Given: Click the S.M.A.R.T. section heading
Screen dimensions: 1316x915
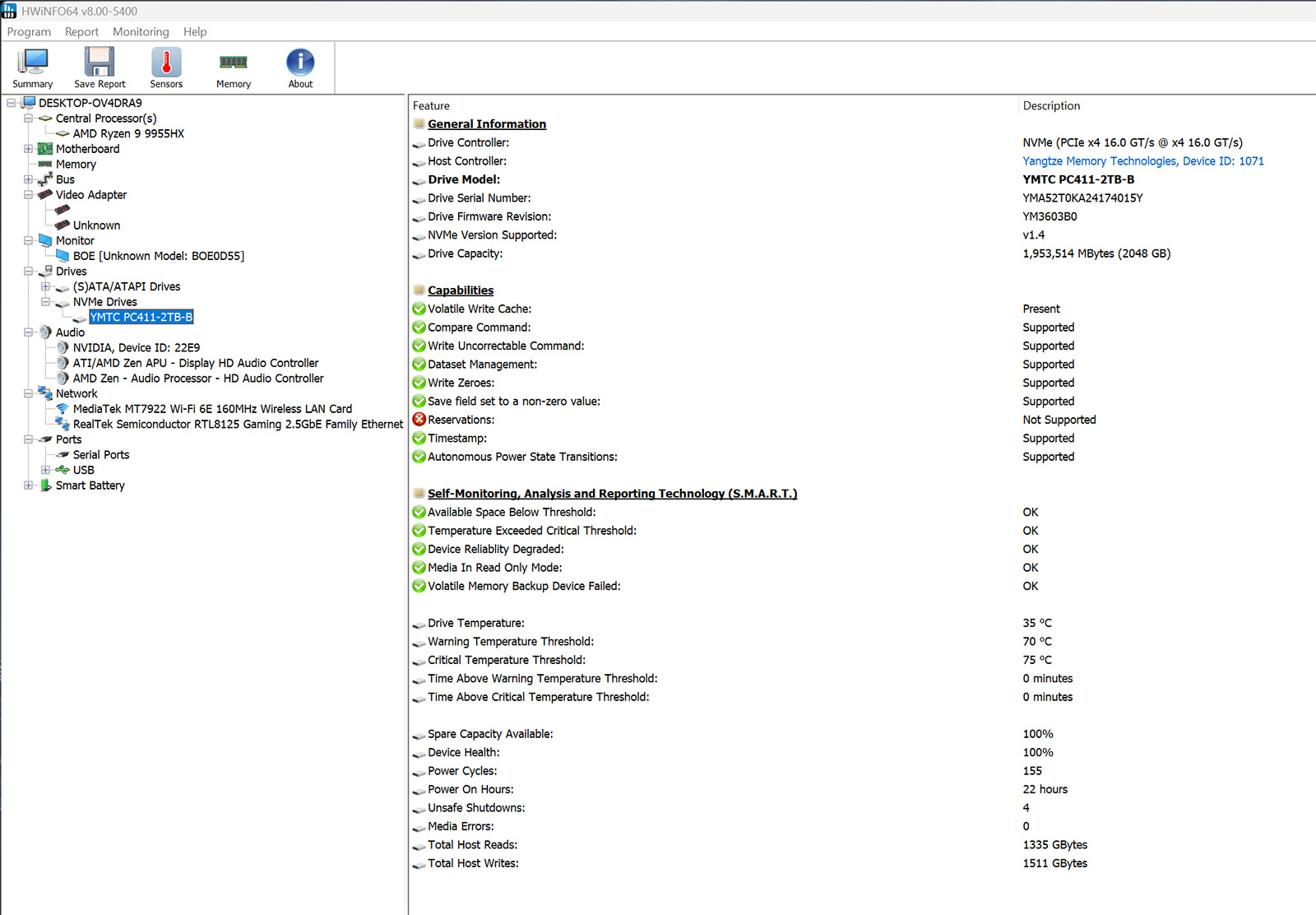Looking at the screenshot, I should coord(612,494).
